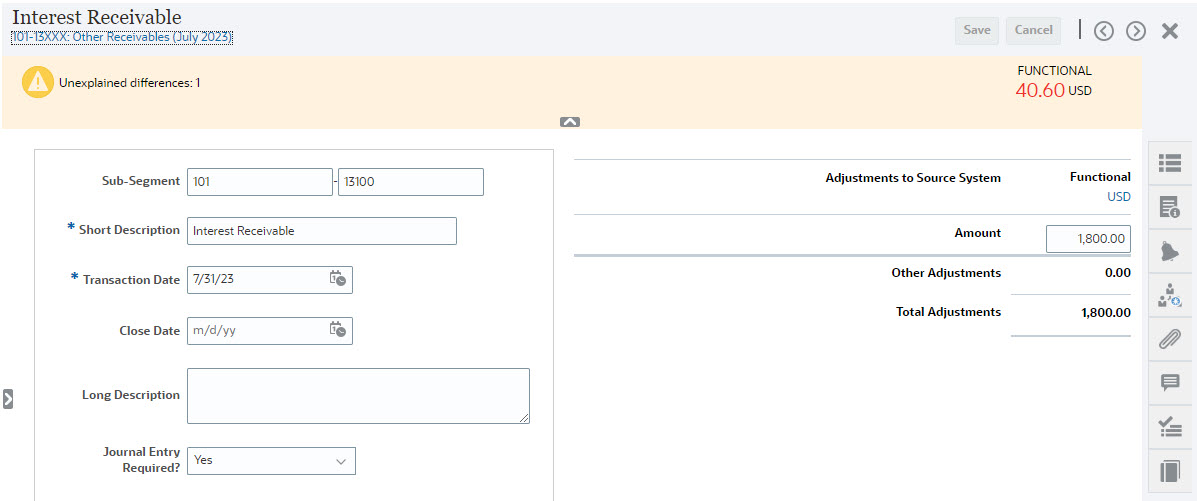1197x501 pixels.
Task: Open the list view sidebar icon
Action: coord(1169,162)
